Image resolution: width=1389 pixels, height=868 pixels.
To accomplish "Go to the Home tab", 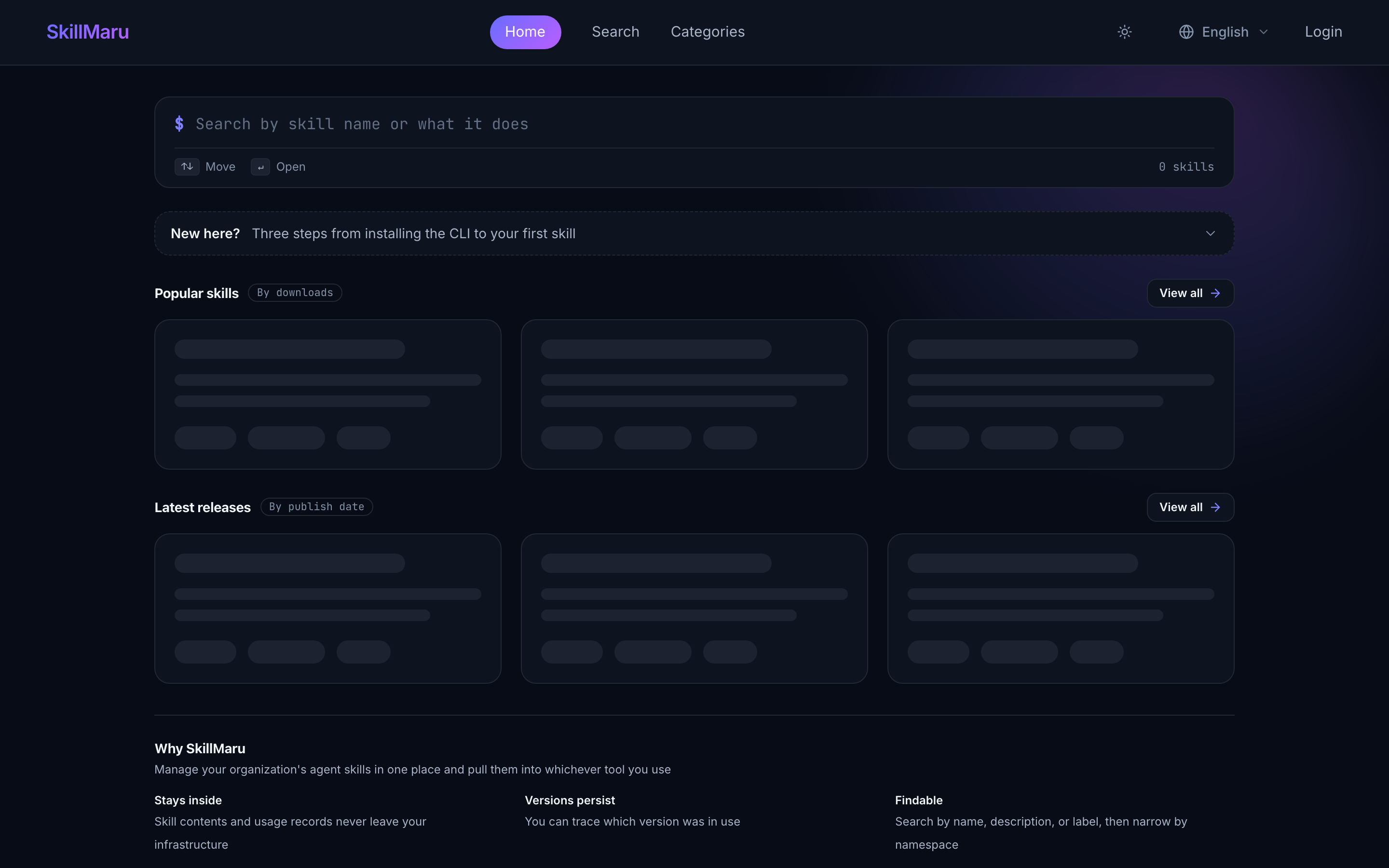I will [x=525, y=32].
